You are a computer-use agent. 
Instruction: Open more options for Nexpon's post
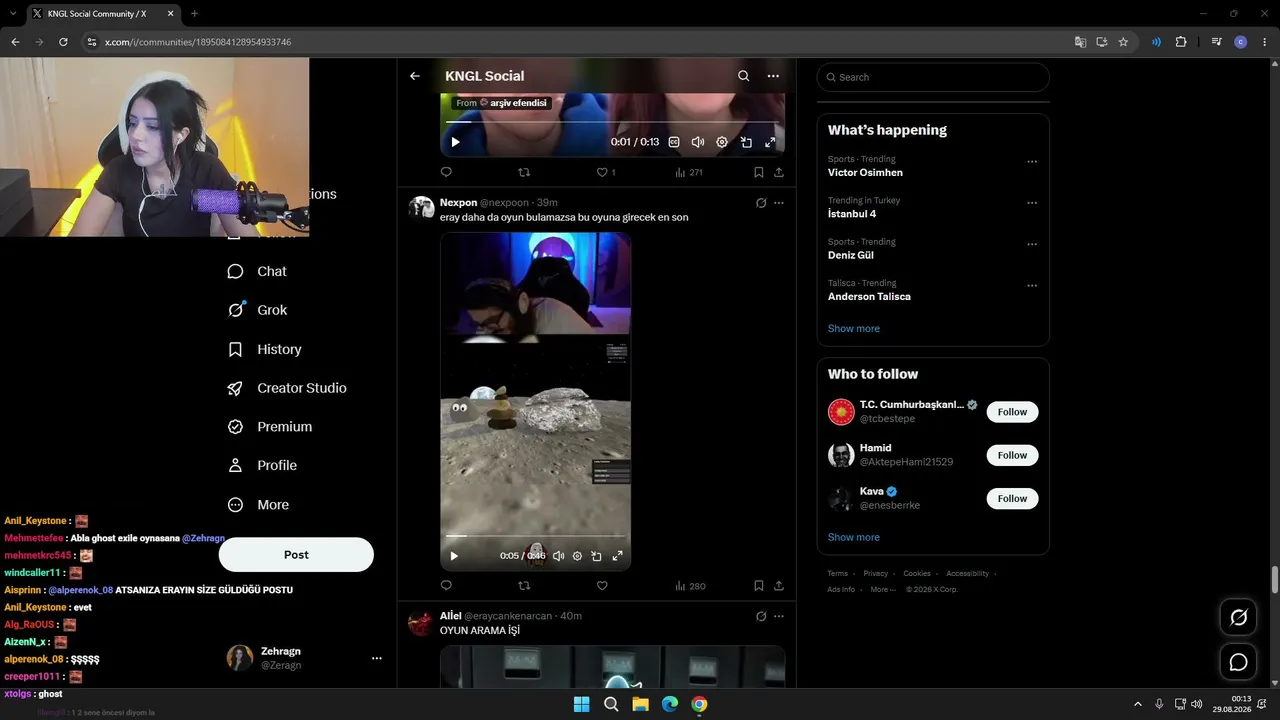point(779,203)
